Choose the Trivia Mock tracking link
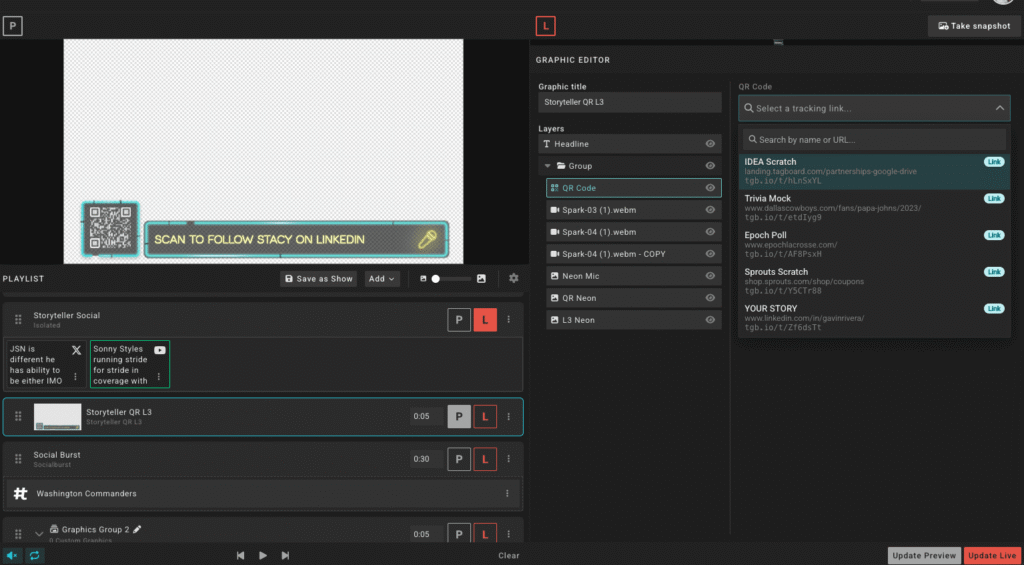The height and width of the screenshot is (565, 1024). (874, 208)
